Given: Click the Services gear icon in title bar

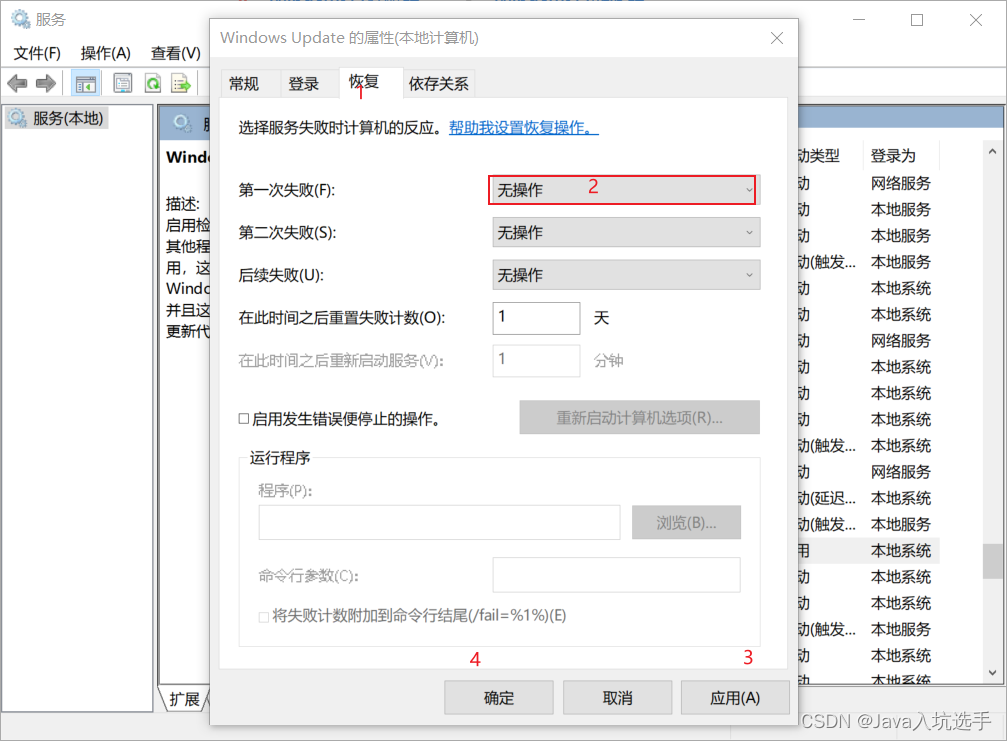Looking at the screenshot, I should pyautogui.click(x=20, y=19).
